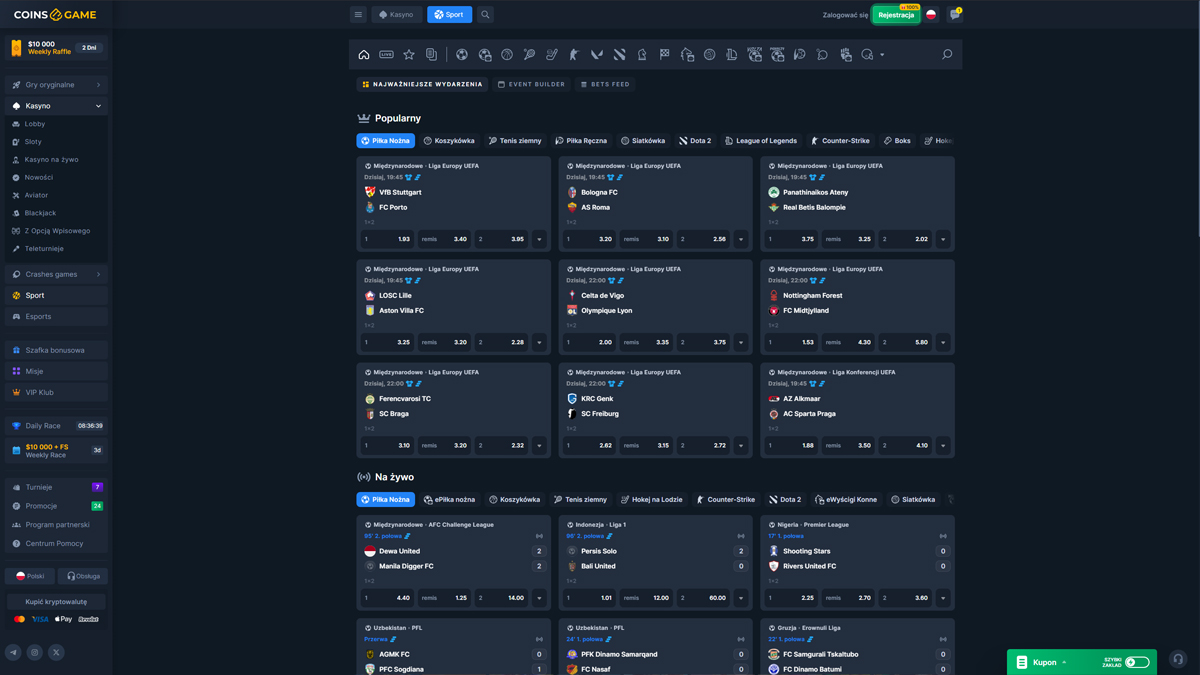Viewport: 1200px width, 675px height.
Task: Open the Telegram social icon
Action: 13,652
